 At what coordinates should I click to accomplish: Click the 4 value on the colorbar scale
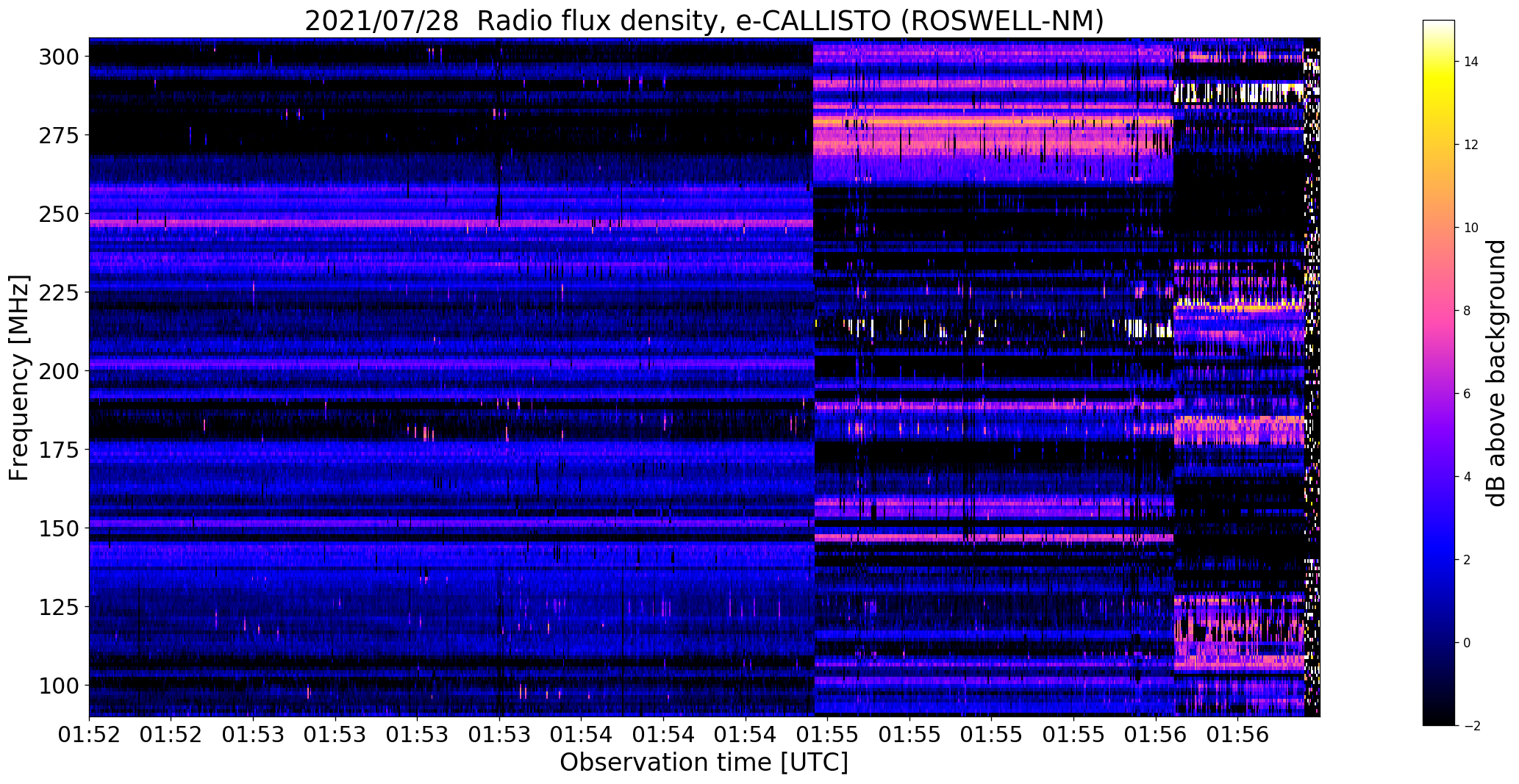click(1468, 477)
